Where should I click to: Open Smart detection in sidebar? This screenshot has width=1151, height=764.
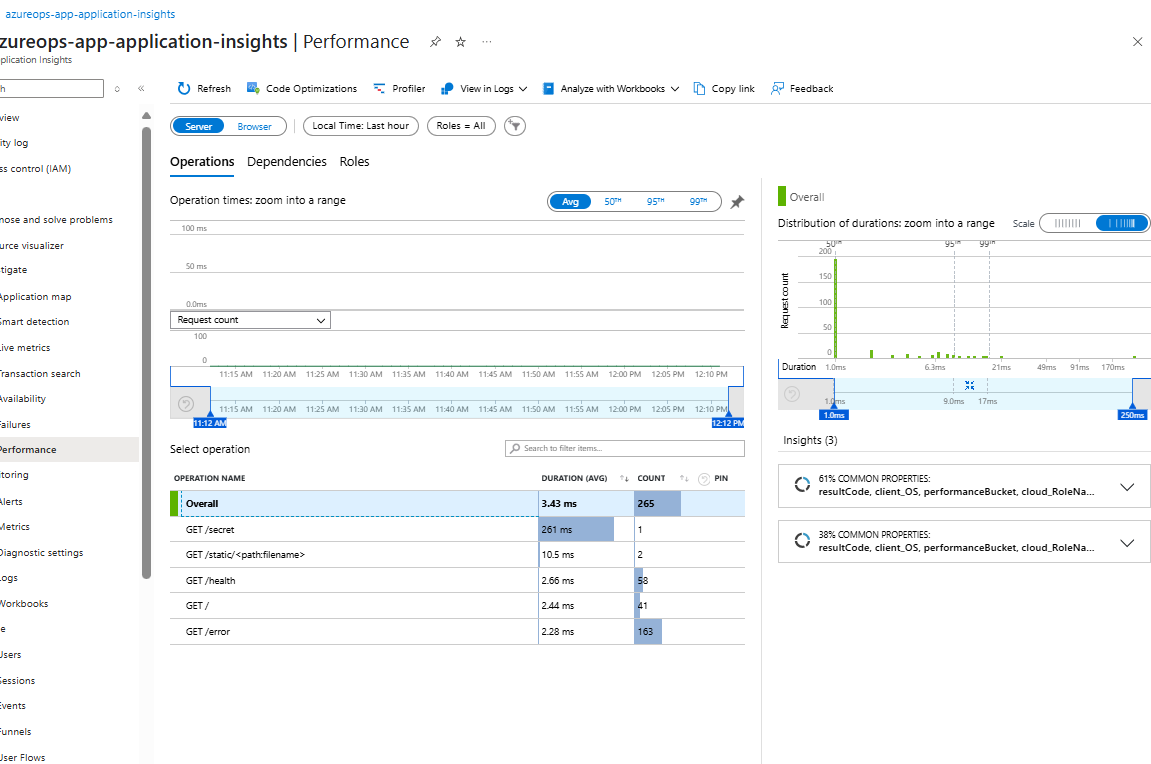34,321
